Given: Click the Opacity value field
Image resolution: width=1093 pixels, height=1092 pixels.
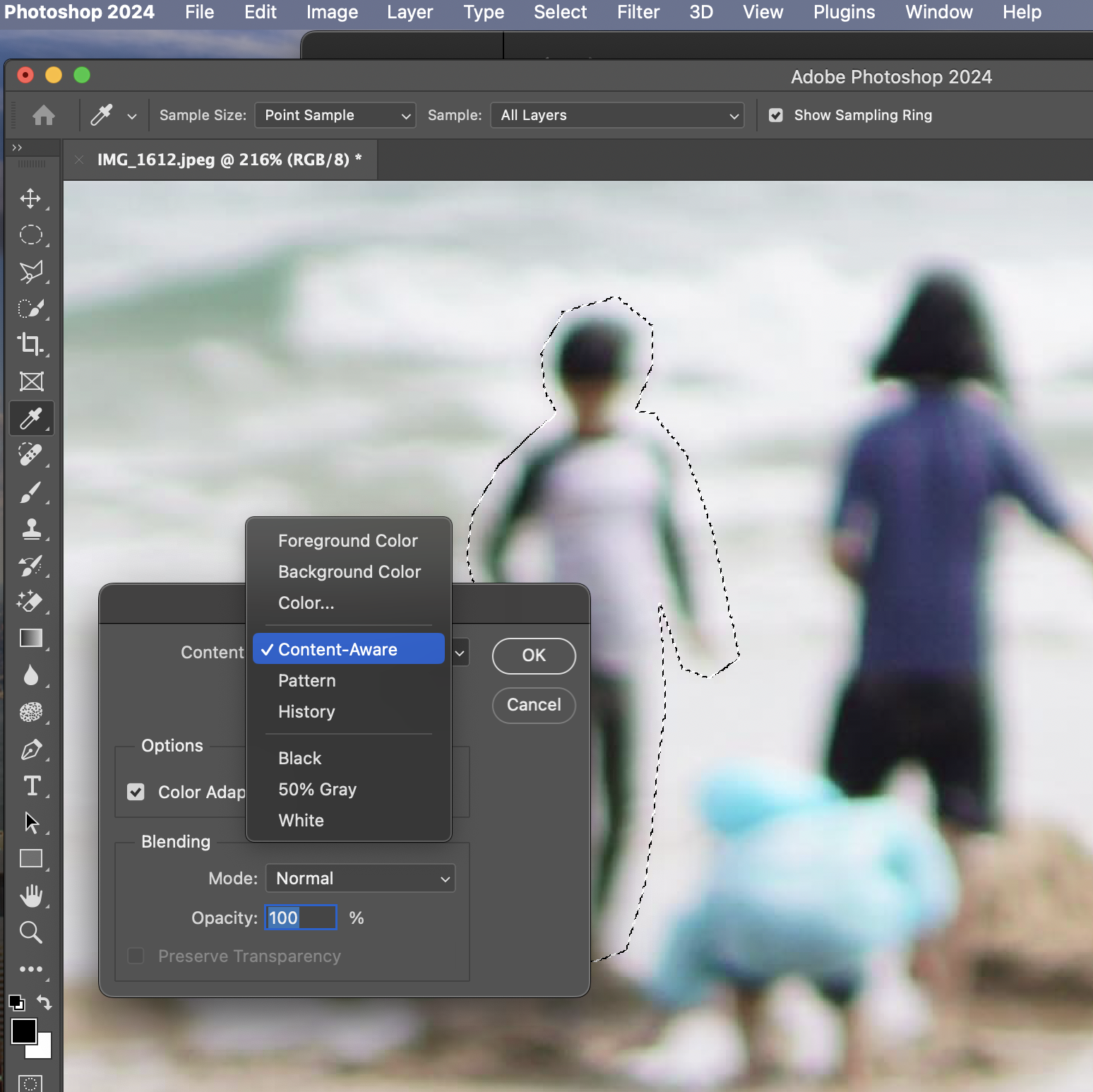Looking at the screenshot, I should point(301,918).
